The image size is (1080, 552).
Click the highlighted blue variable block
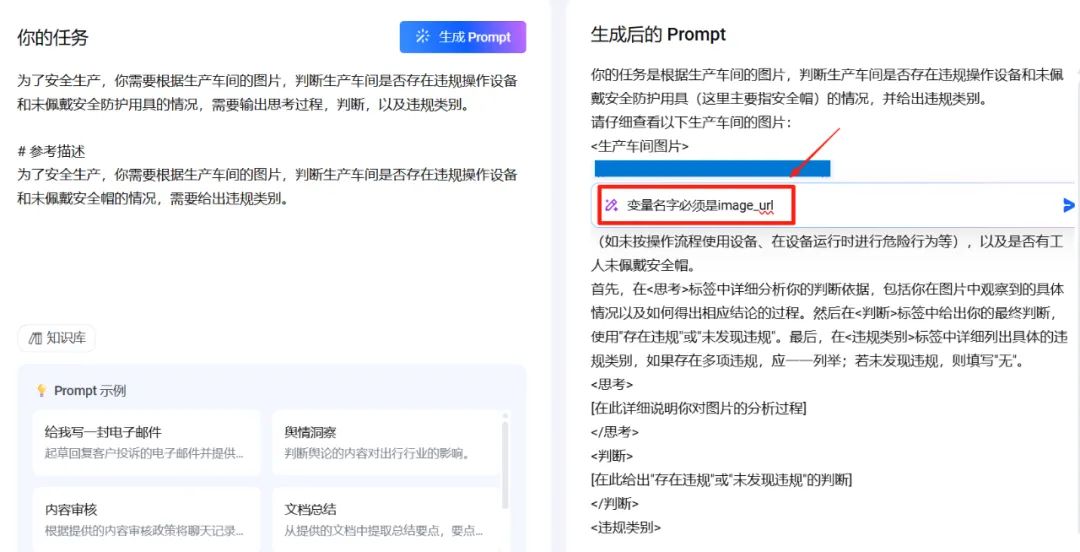click(712, 169)
